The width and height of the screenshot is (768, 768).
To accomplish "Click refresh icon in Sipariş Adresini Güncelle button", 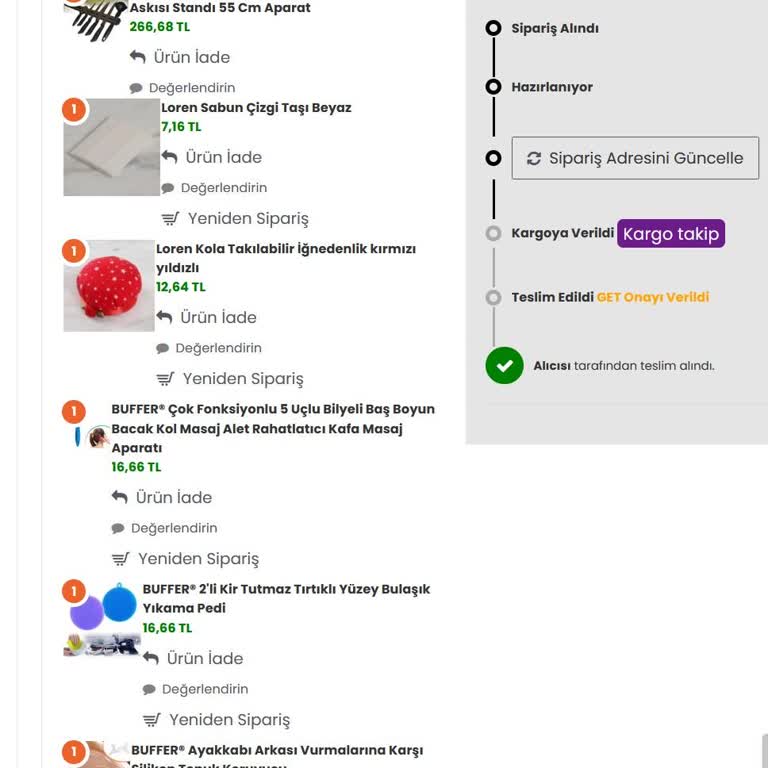I will (x=534, y=158).
